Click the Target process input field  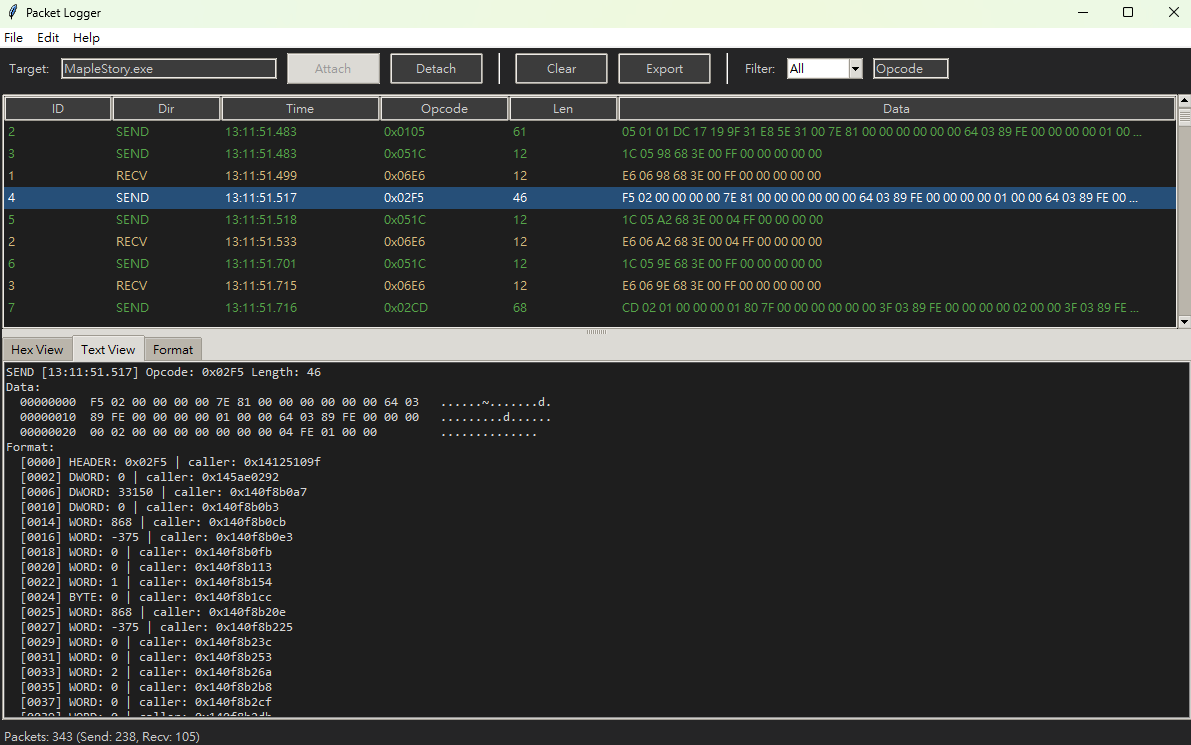point(169,68)
